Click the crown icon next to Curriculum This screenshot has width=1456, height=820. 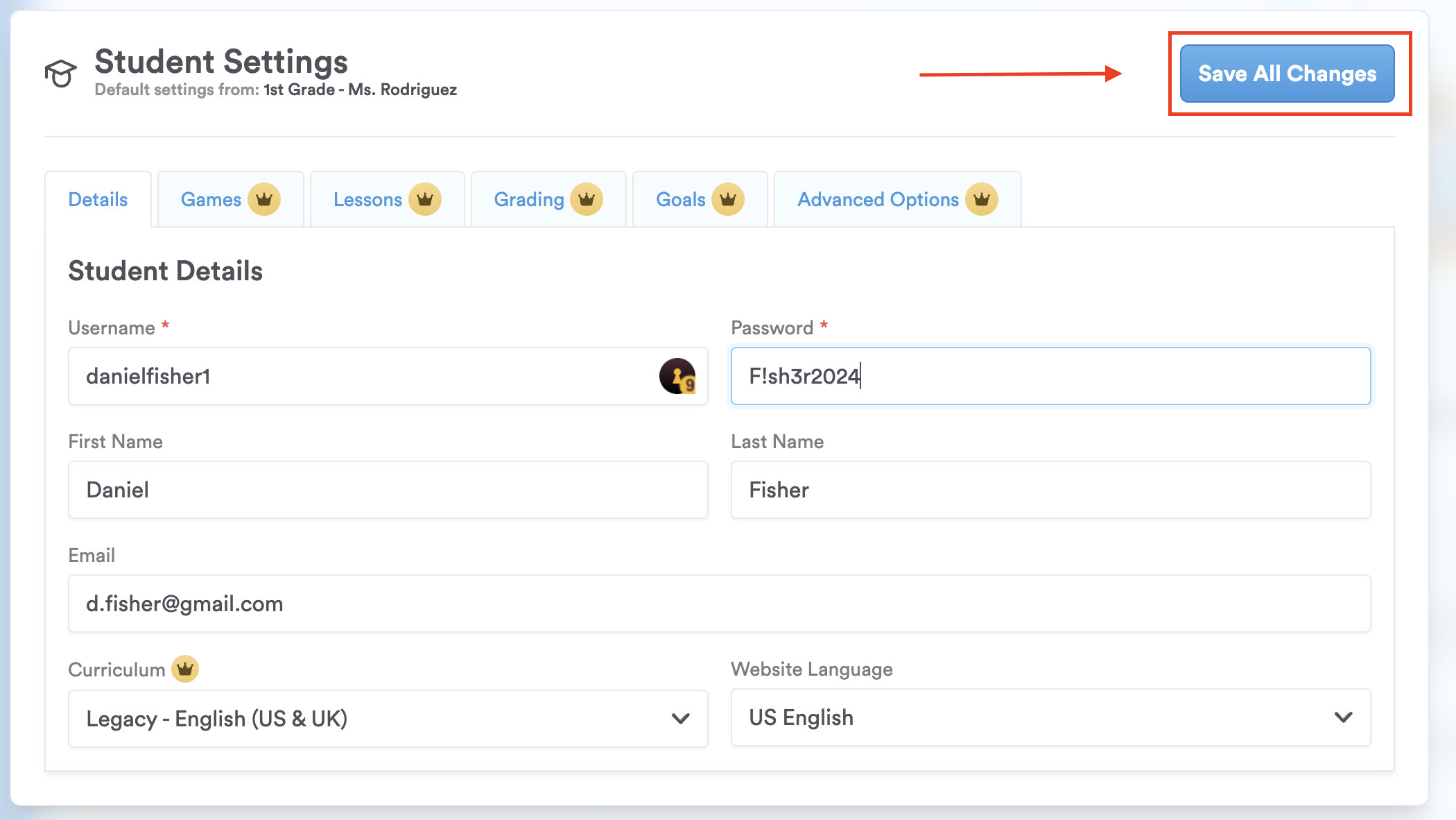click(185, 669)
